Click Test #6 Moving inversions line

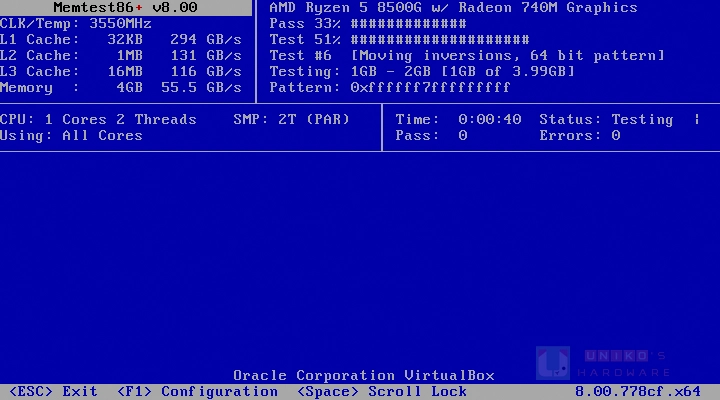click(x=467, y=56)
